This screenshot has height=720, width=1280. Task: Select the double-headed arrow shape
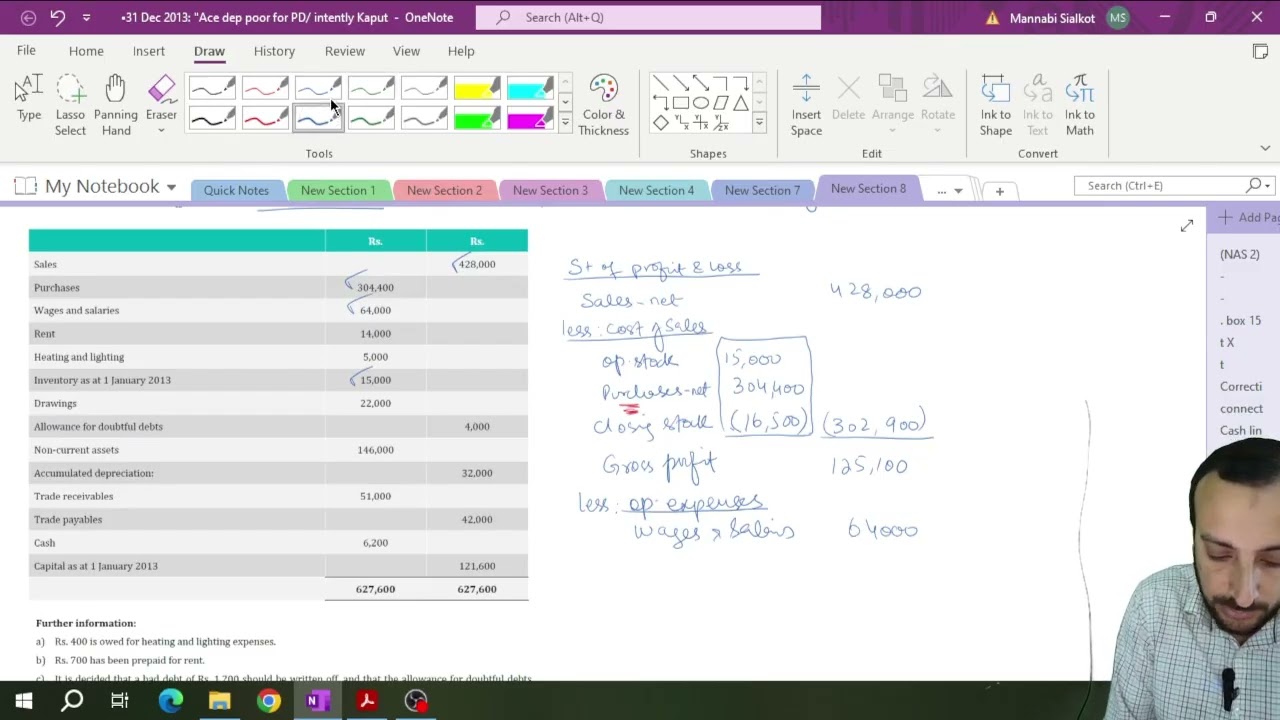[x=701, y=83]
